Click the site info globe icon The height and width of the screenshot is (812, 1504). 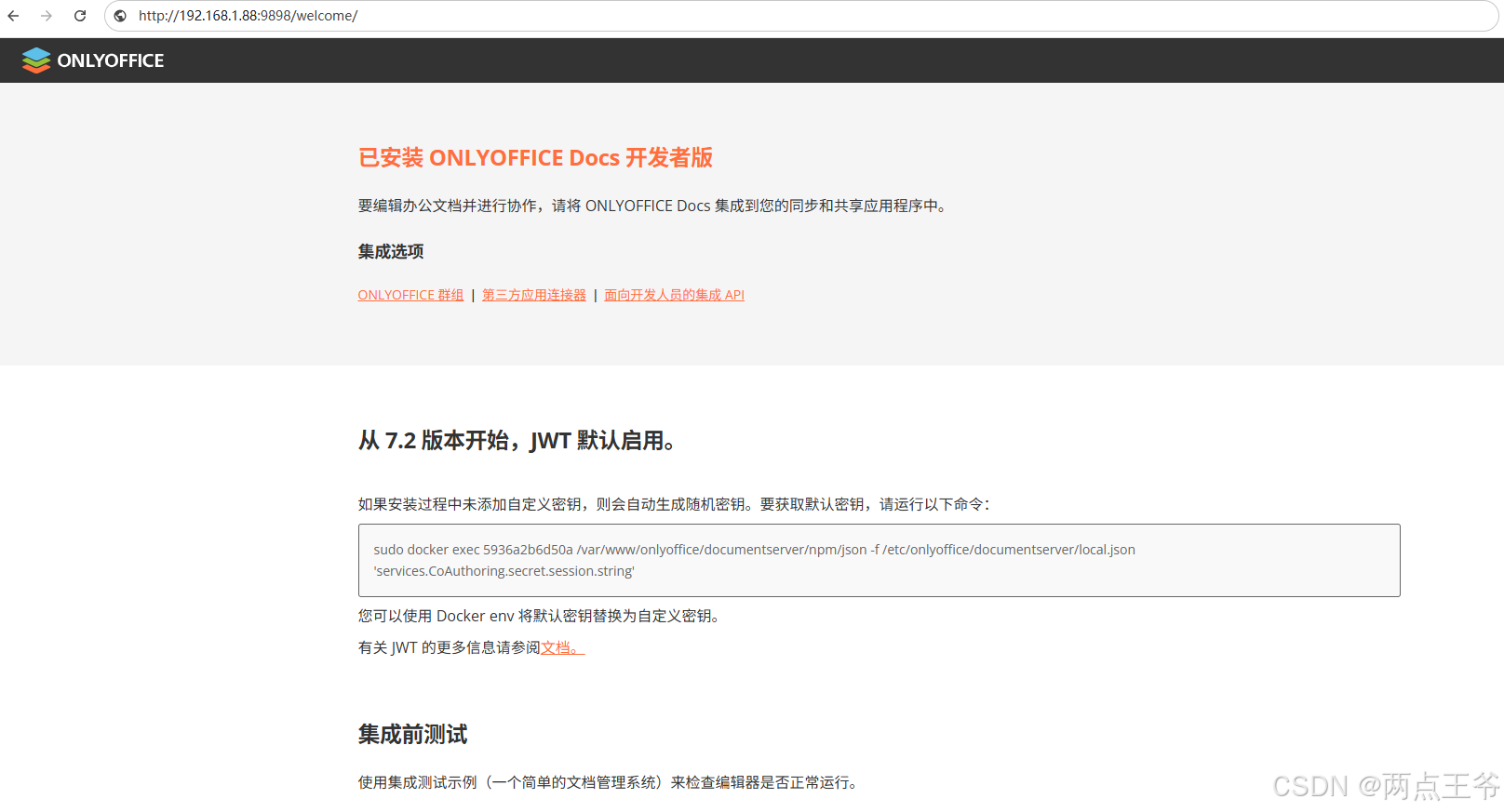pos(120,16)
